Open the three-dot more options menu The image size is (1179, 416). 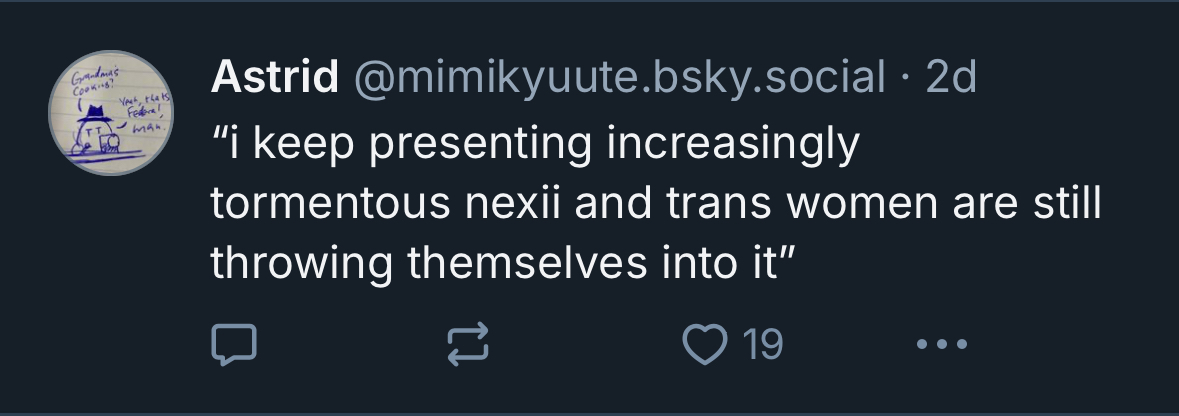(941, 345)
